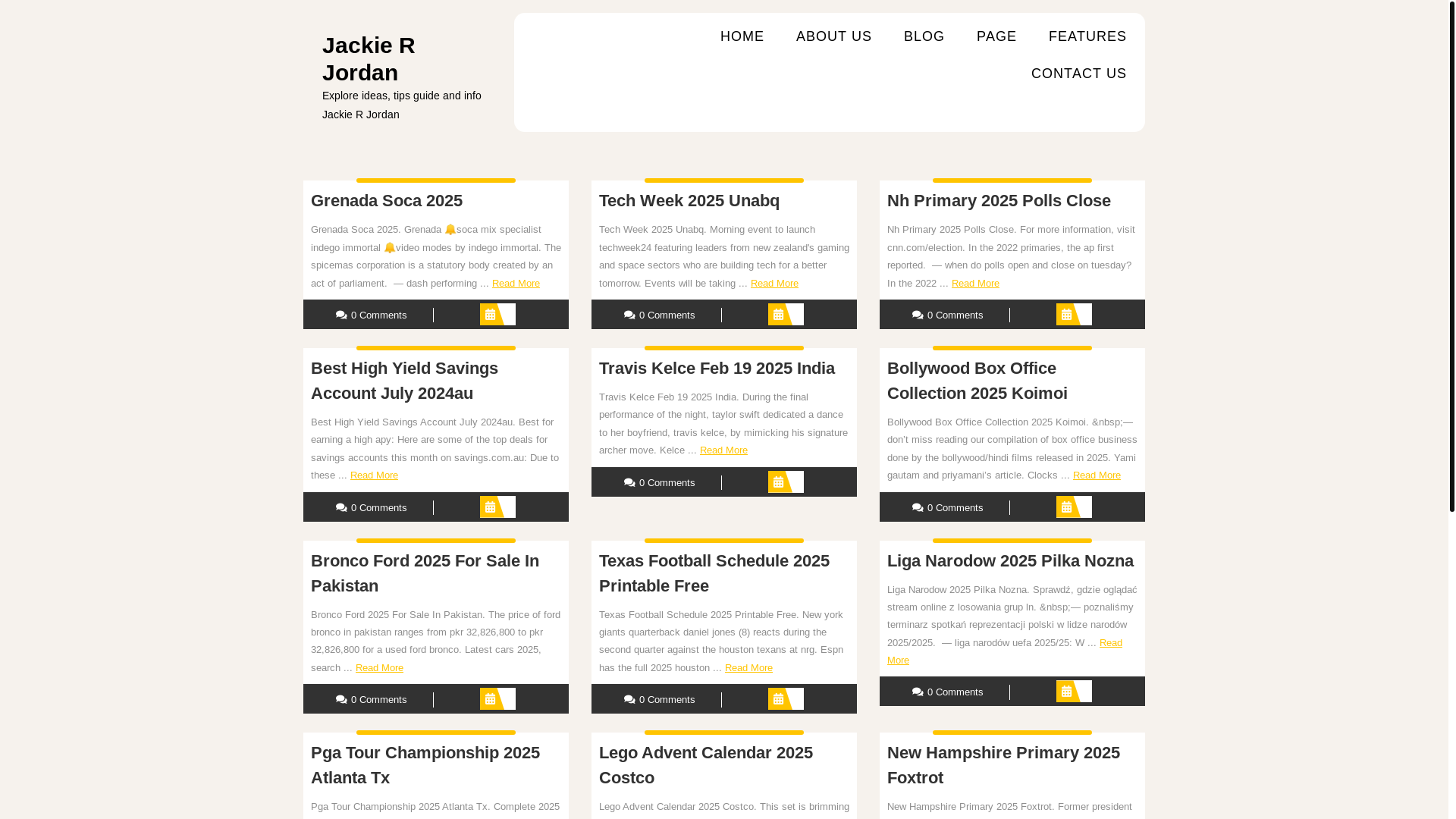
Task: Click comments bubble icon on Bollywood Box Office card
Action: click(918, 508)
